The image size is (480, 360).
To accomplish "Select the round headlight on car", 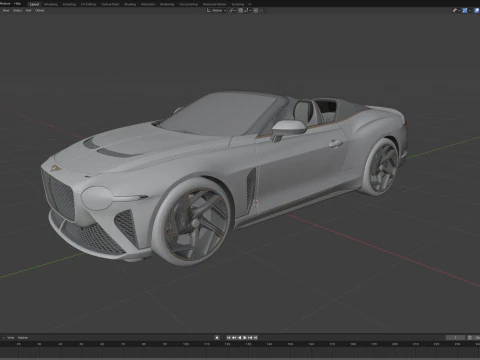I will (96, 198).
